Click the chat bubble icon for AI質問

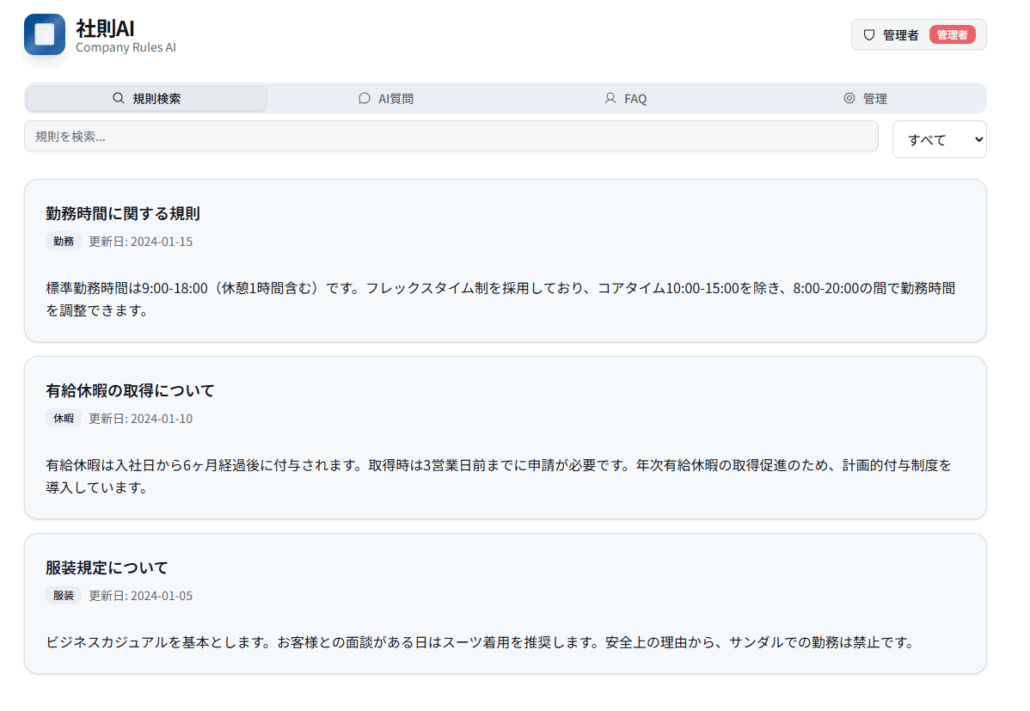[x=364, y=99]
